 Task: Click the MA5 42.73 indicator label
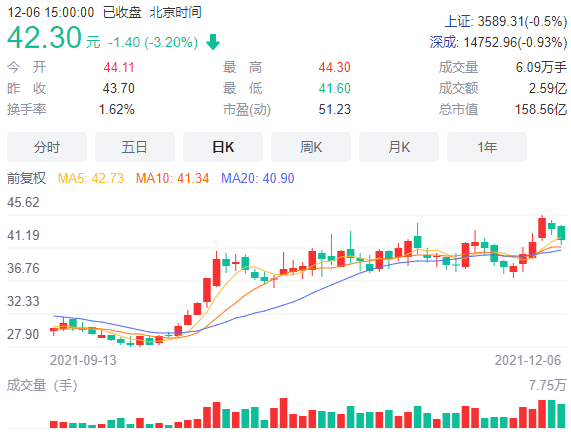[91, 178]
